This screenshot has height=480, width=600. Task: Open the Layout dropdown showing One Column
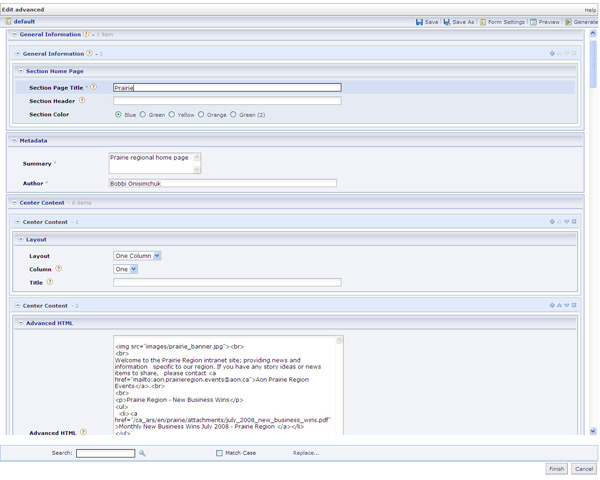pyautogui.click(x=137, y=256)
